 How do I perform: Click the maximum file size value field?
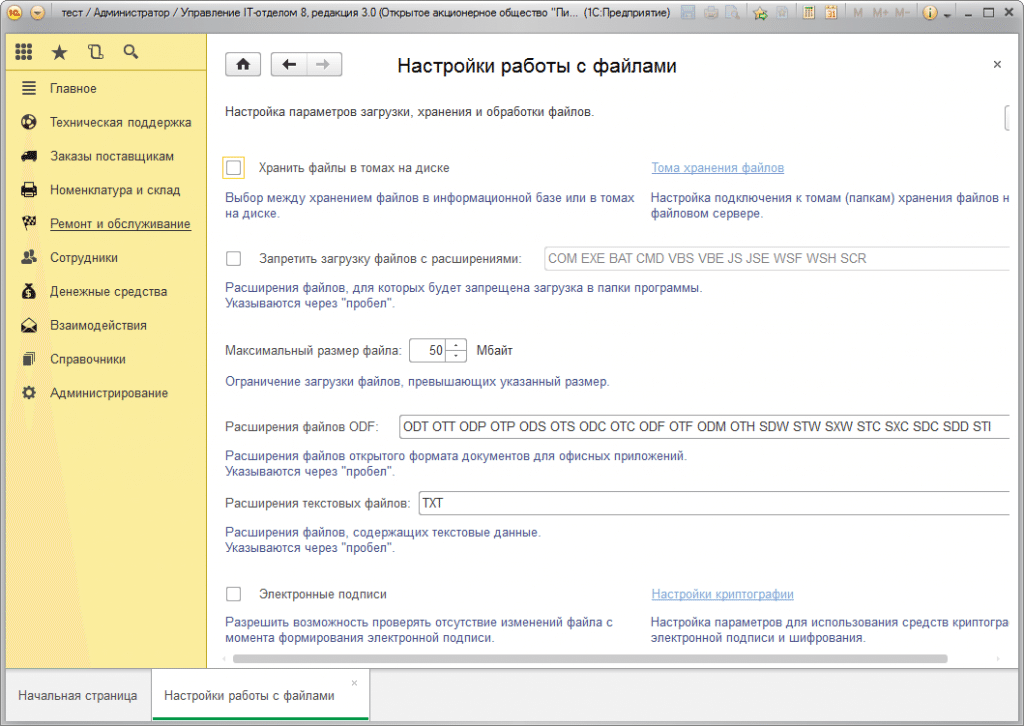click(428, 351)
